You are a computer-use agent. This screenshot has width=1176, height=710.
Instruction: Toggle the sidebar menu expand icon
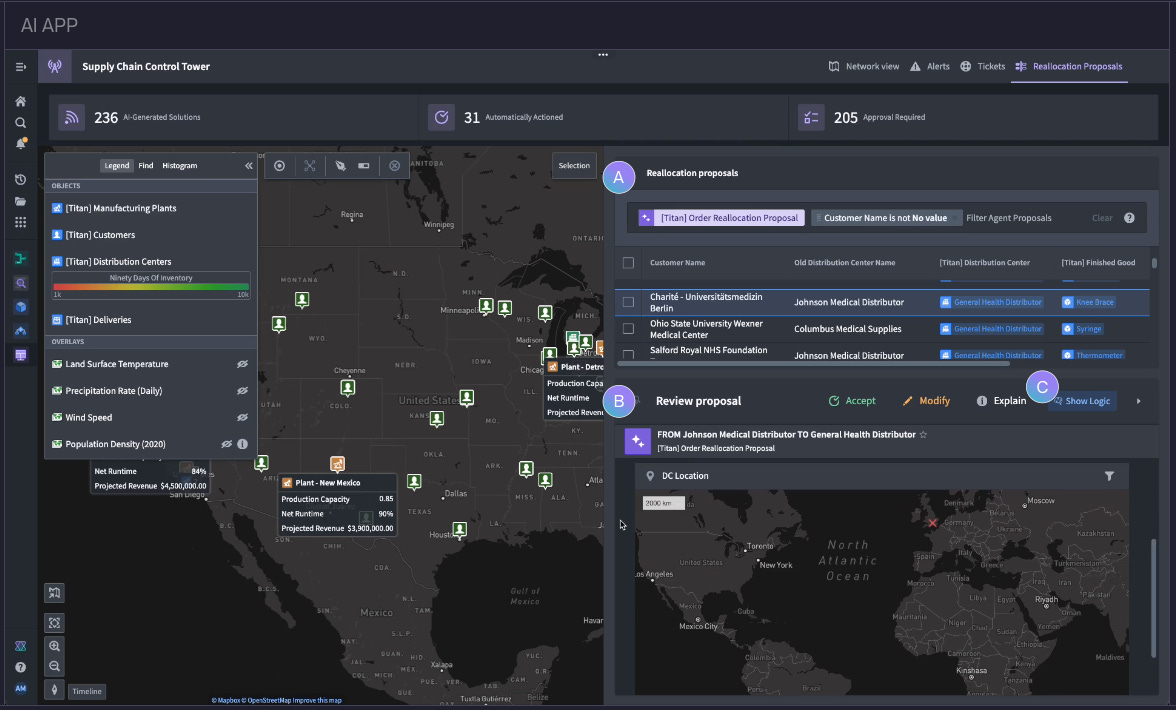tap(20, 67)
